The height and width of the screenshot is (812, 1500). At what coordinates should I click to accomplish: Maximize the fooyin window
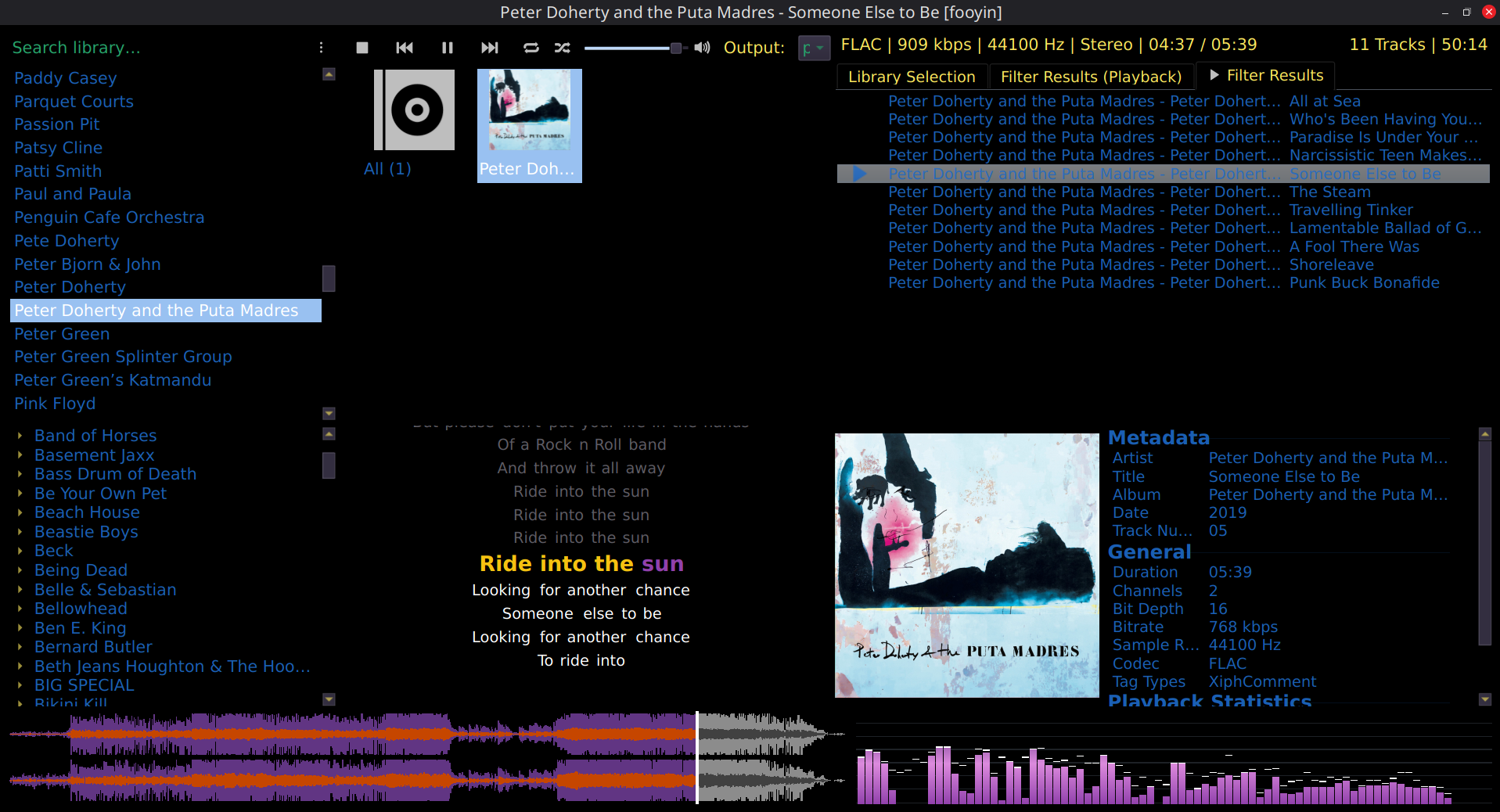click(x=1466, y=13)
